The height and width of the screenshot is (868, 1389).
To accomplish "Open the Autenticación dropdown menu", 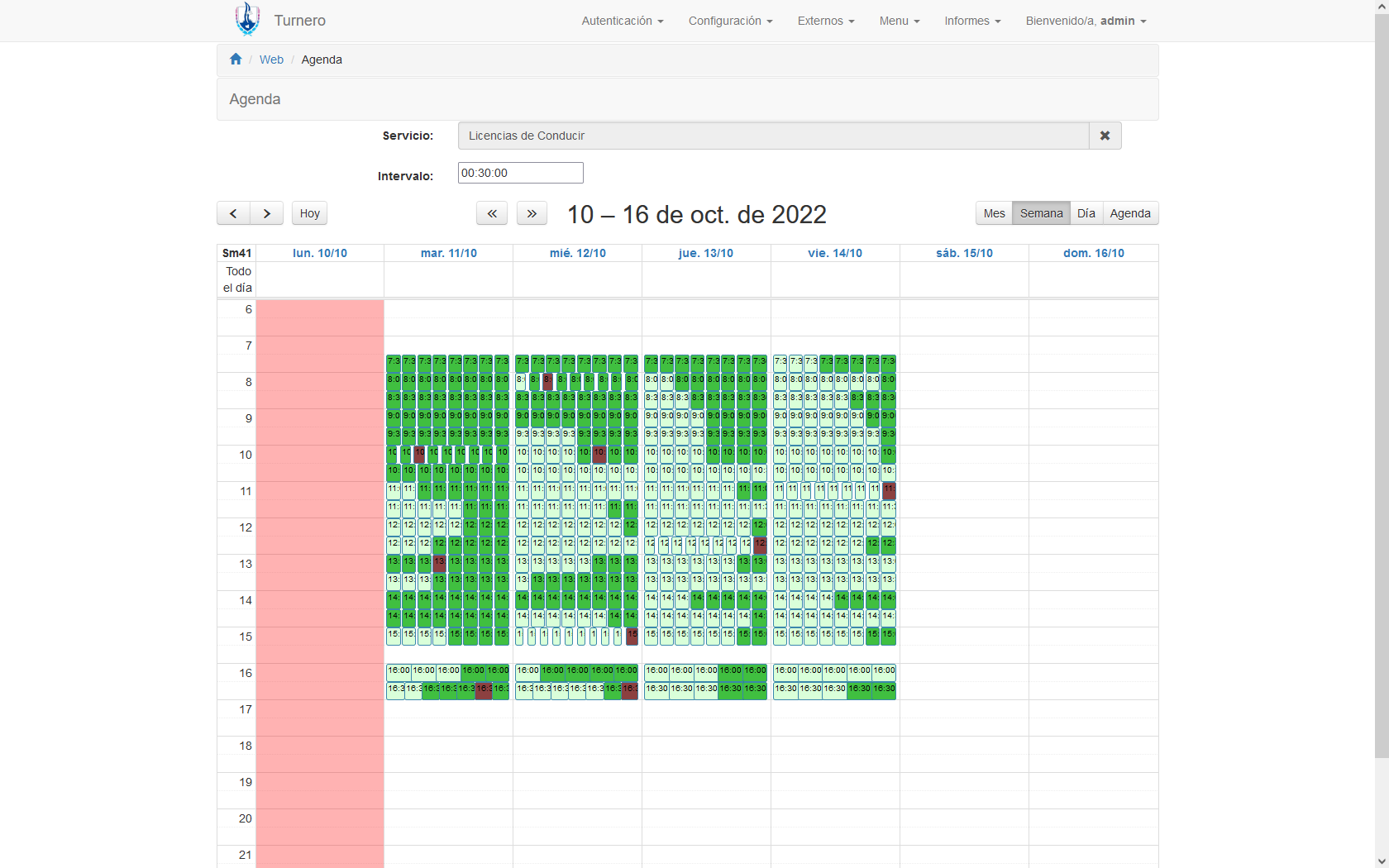I will 622,21.
